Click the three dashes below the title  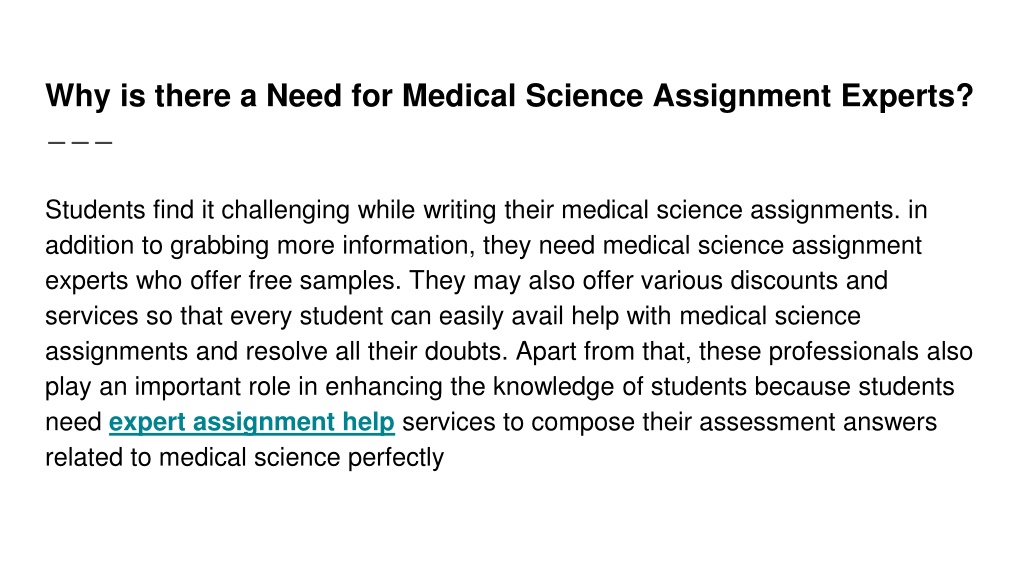pyautogui.click(x=80, y=141)
